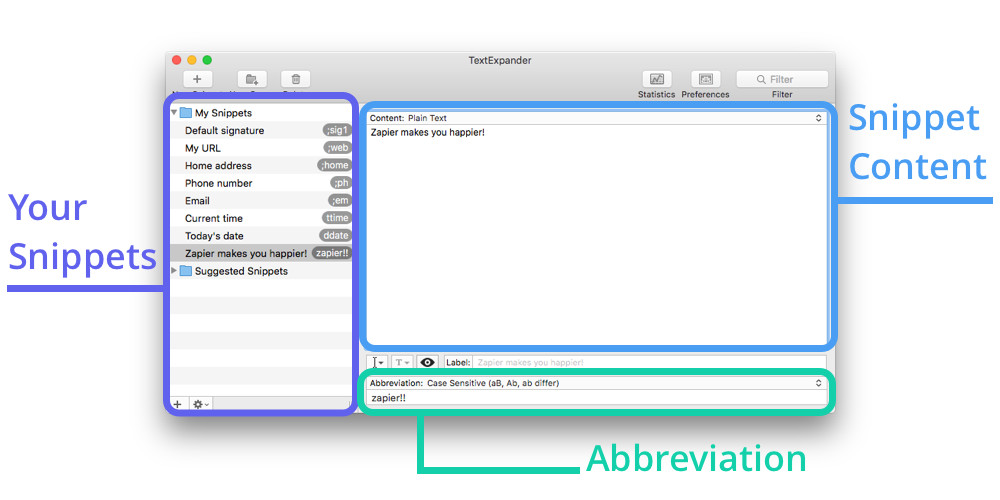Toggle the eye preview button

[427, 362]
